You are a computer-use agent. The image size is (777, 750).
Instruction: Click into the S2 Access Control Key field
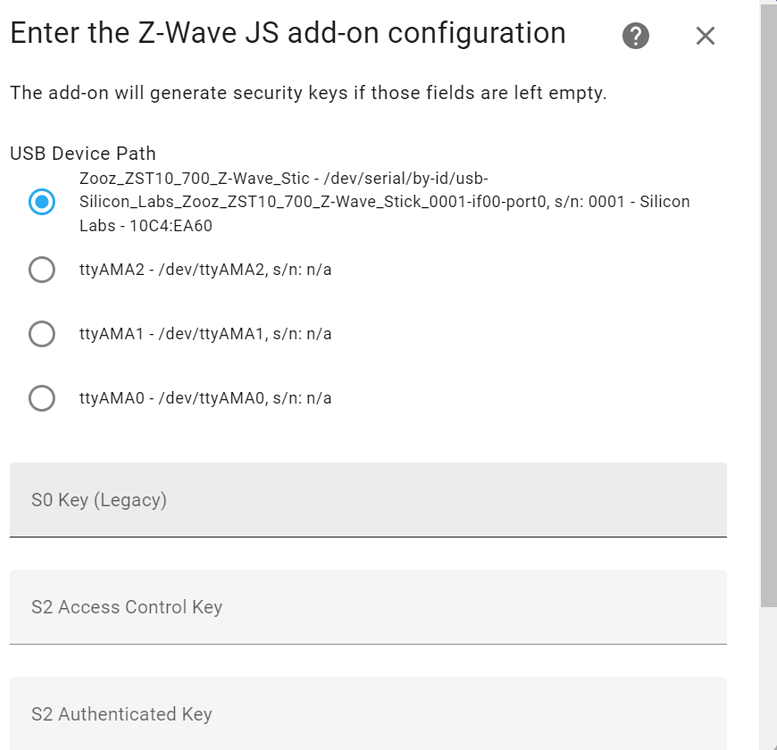[368, 606]
